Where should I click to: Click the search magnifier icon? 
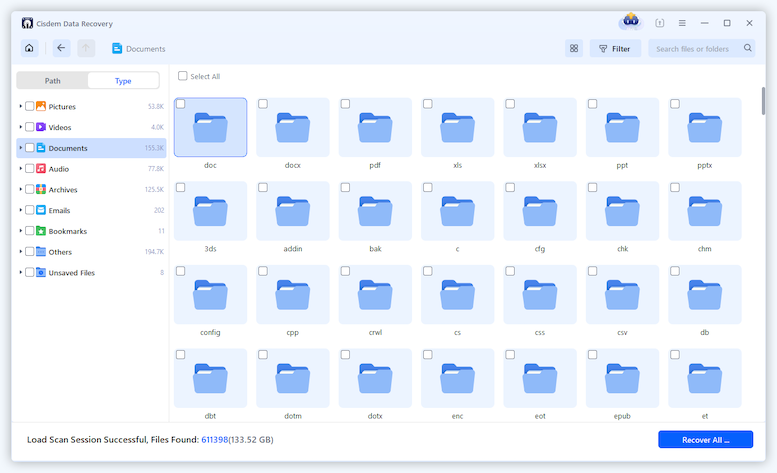(747, 48)
